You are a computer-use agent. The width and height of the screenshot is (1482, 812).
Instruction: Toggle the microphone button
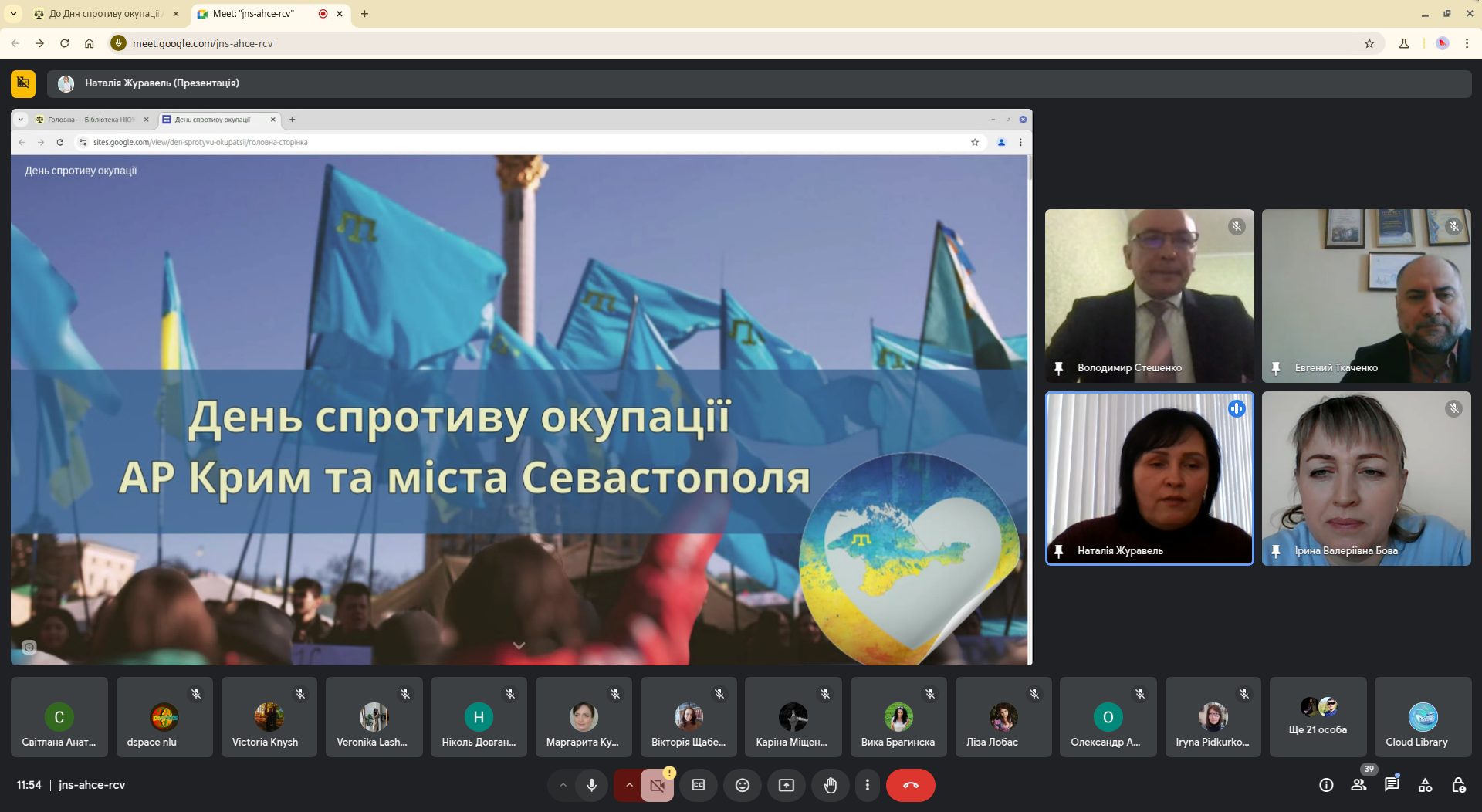tap(591, 785)
